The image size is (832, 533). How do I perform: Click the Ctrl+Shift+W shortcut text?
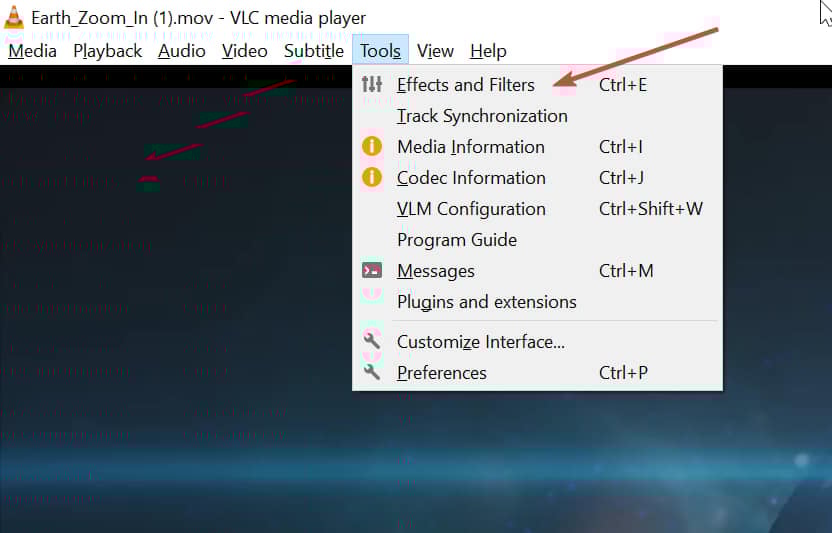point(651,209)
